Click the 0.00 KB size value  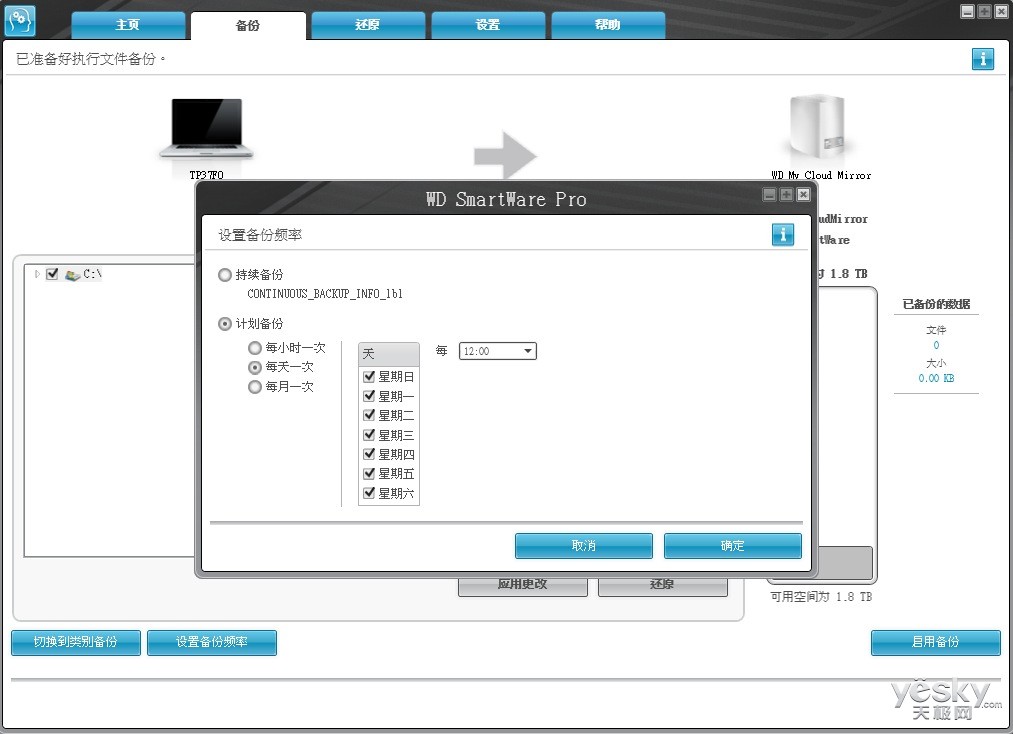pos(936,379)
